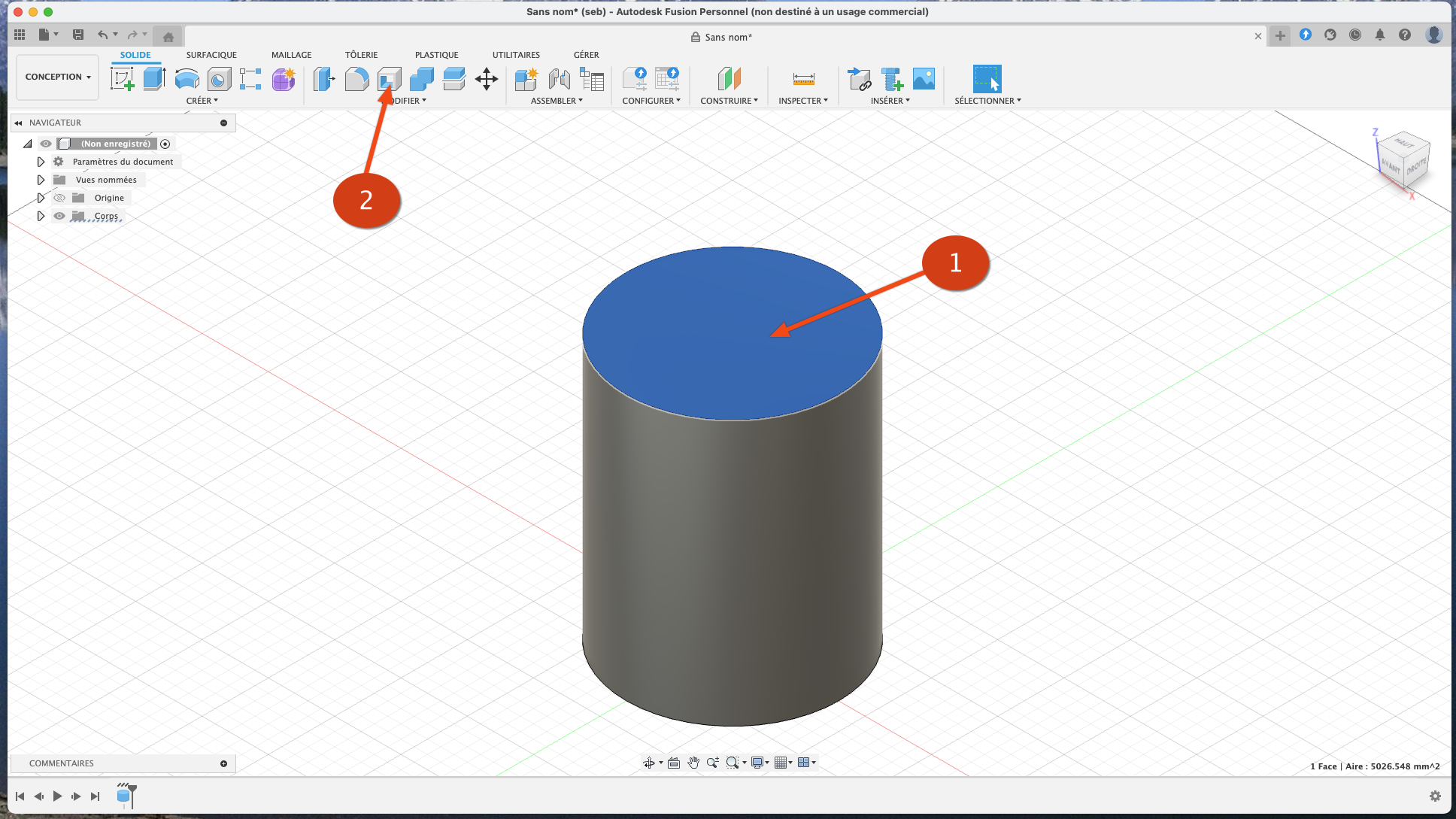The height and width of the screenshot is (819, 1456).
Task: Expand the Corps tree node
Action: [41, 216]
